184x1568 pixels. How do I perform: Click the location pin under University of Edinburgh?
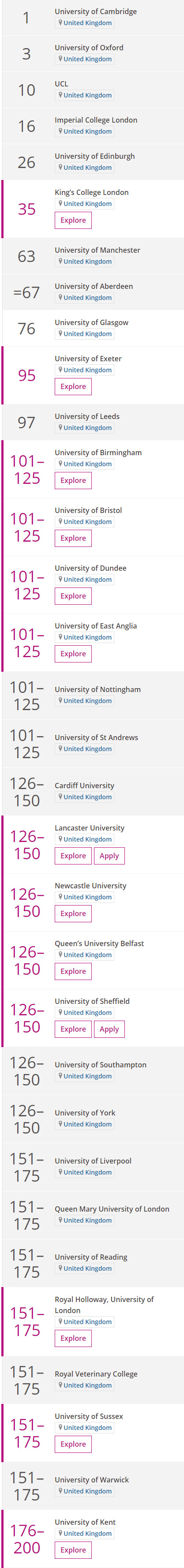coord(60,168)
